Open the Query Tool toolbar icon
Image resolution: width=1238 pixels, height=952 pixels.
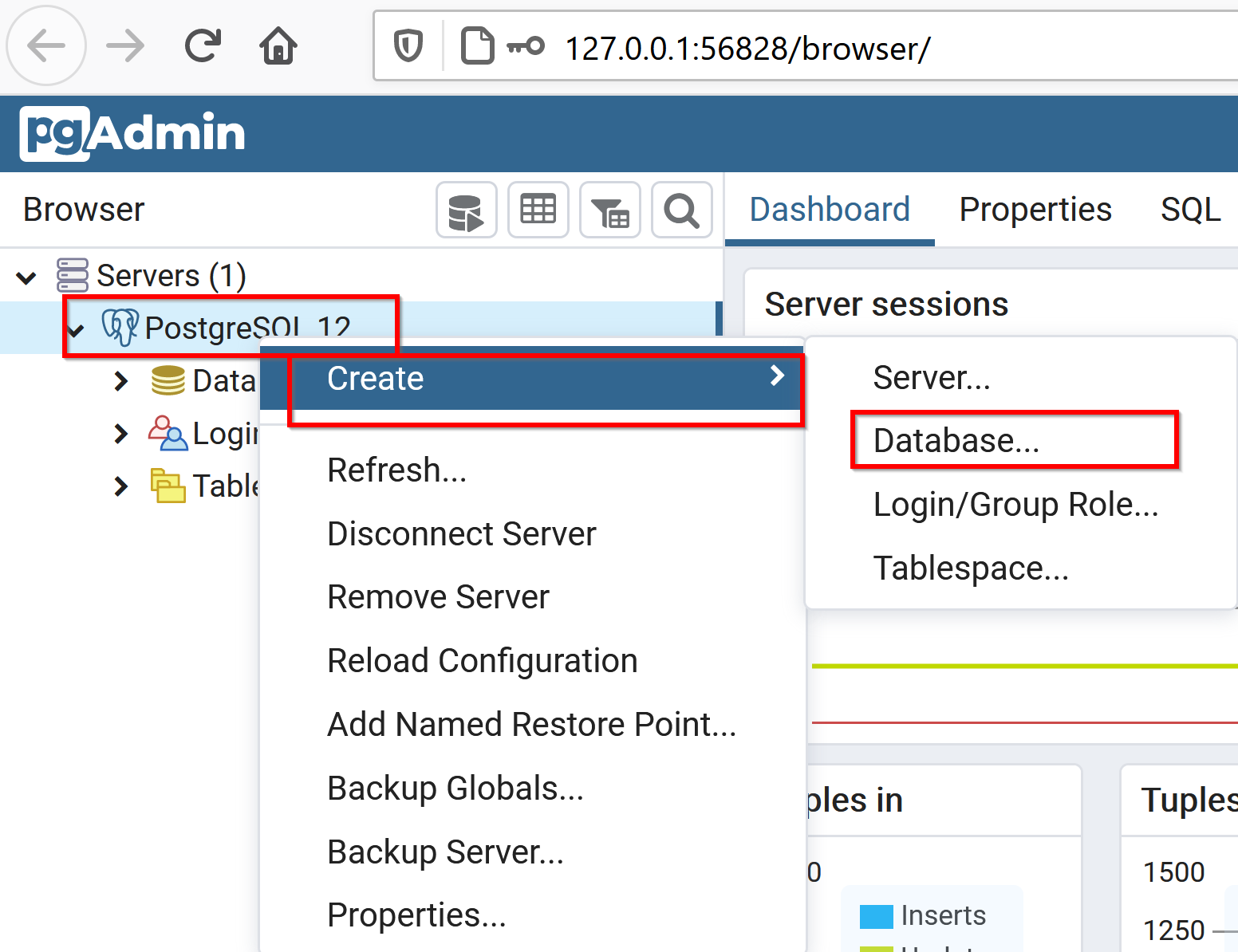[467, 210]
